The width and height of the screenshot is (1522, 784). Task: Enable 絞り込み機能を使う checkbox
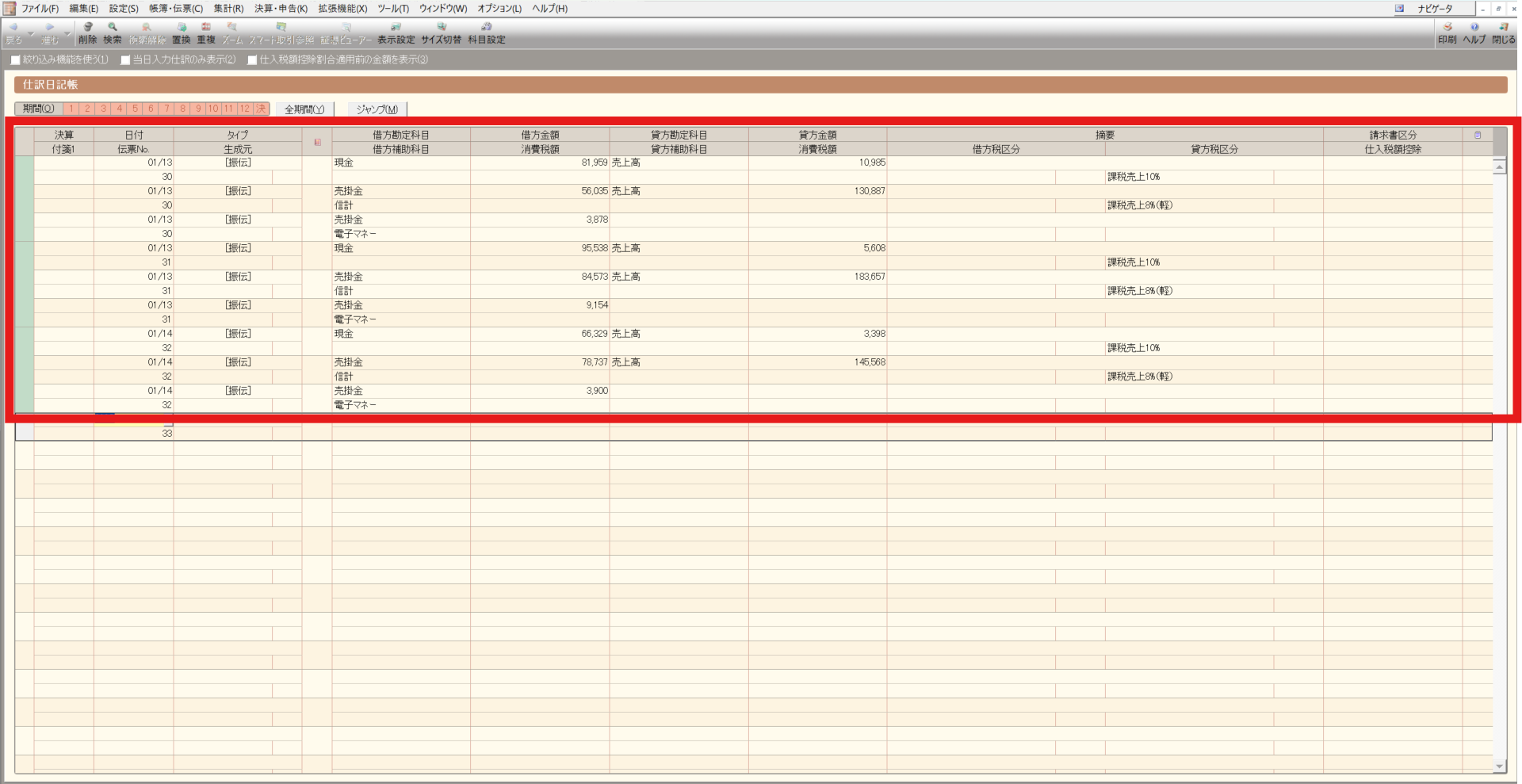[x=16, y=60]
